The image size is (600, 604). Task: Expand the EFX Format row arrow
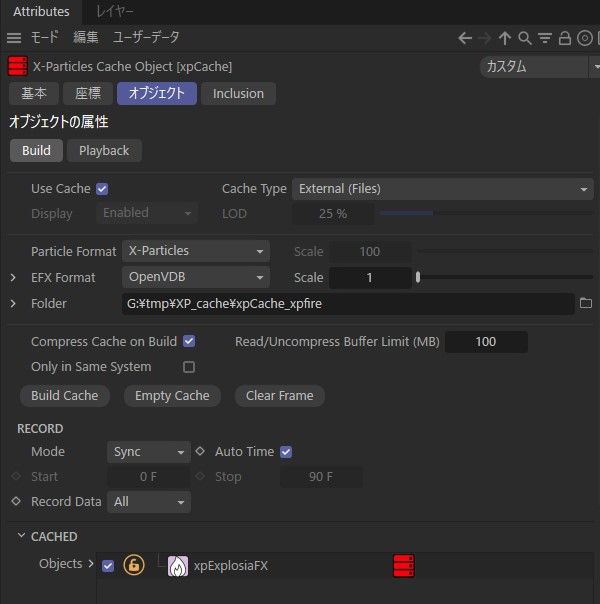(x=13, y=277)
